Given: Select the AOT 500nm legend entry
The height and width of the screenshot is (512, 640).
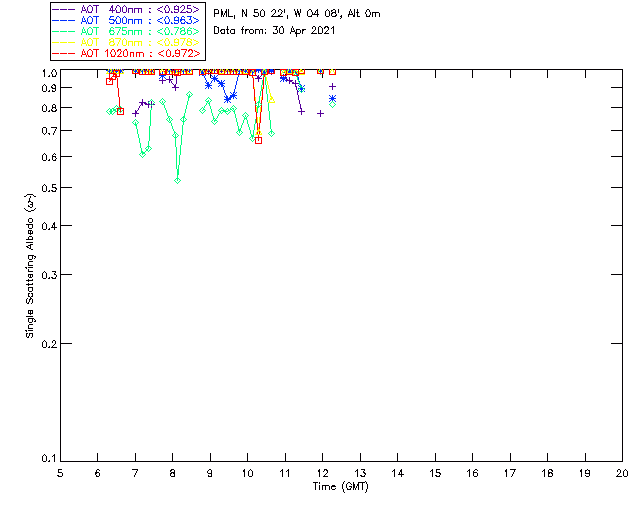Looking at the screenshot, I should (127, 20).
